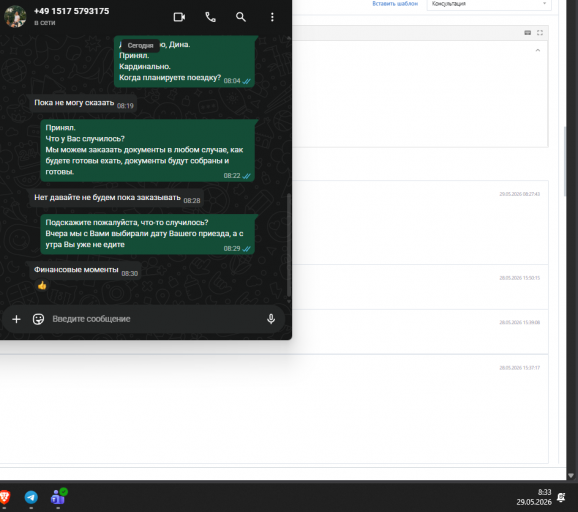Click 'Вставить шаблон' link
578x512 pixels.
pos(395,4)
